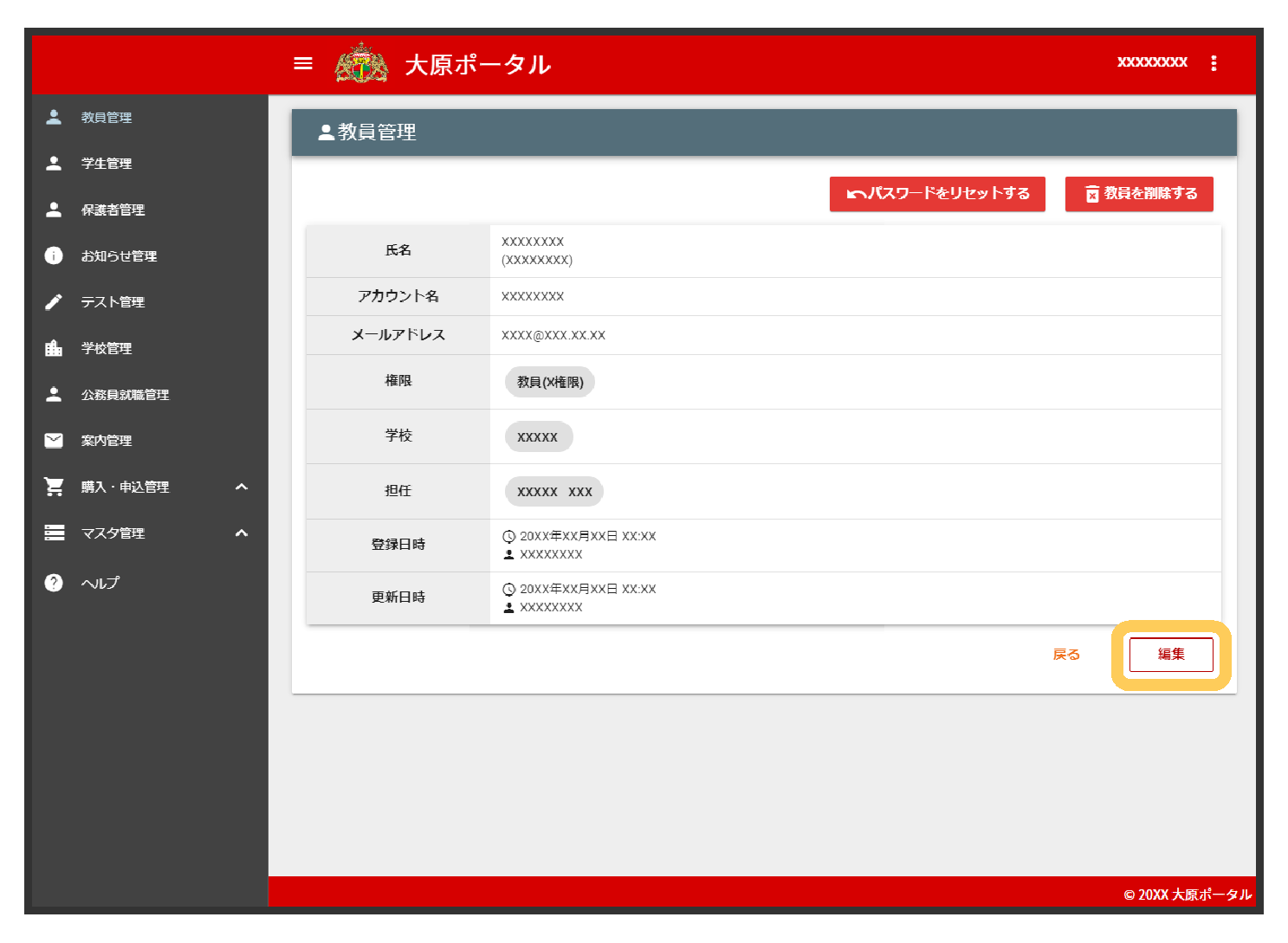Click the XXXXXXXX username in header

(1152, 62)
